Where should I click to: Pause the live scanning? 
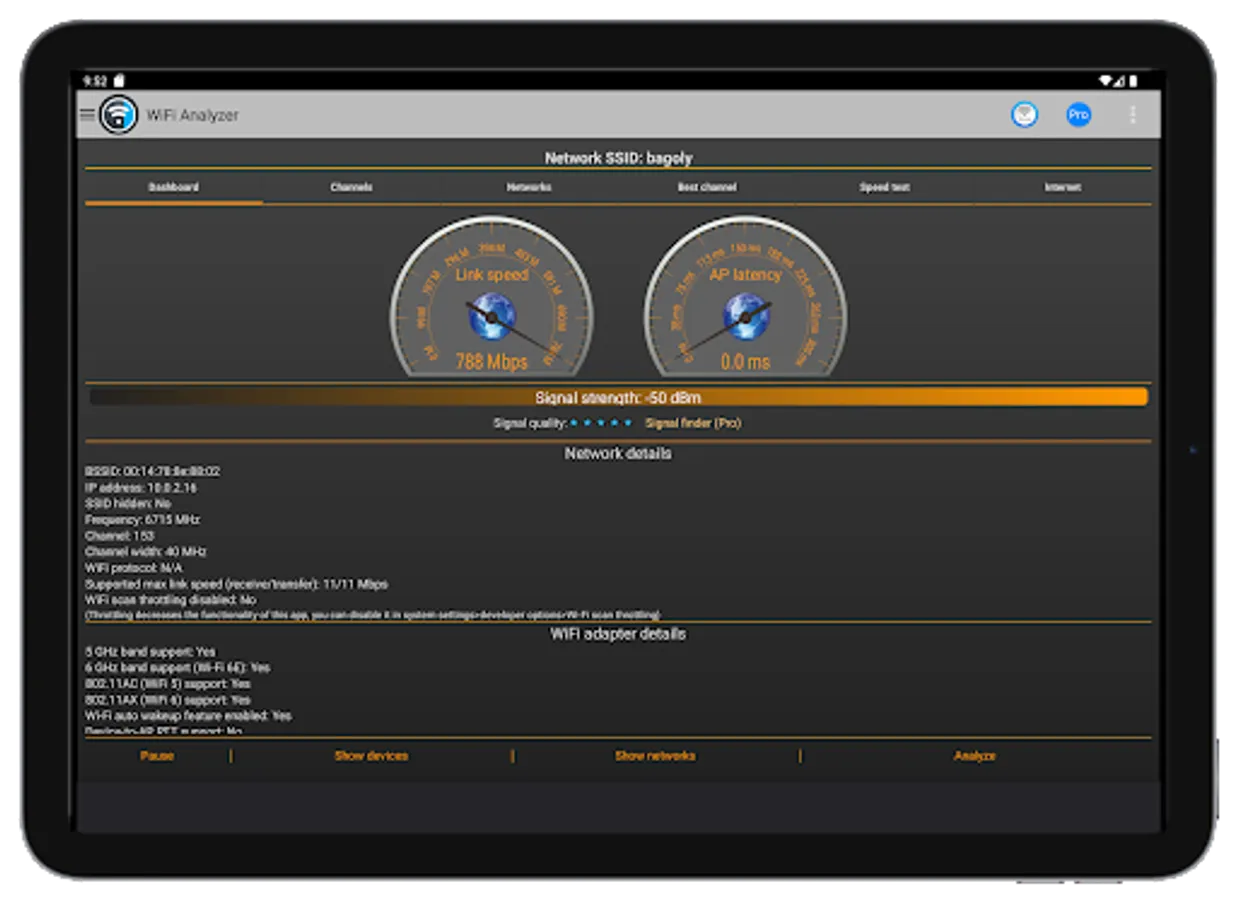(x=157, y=756)
